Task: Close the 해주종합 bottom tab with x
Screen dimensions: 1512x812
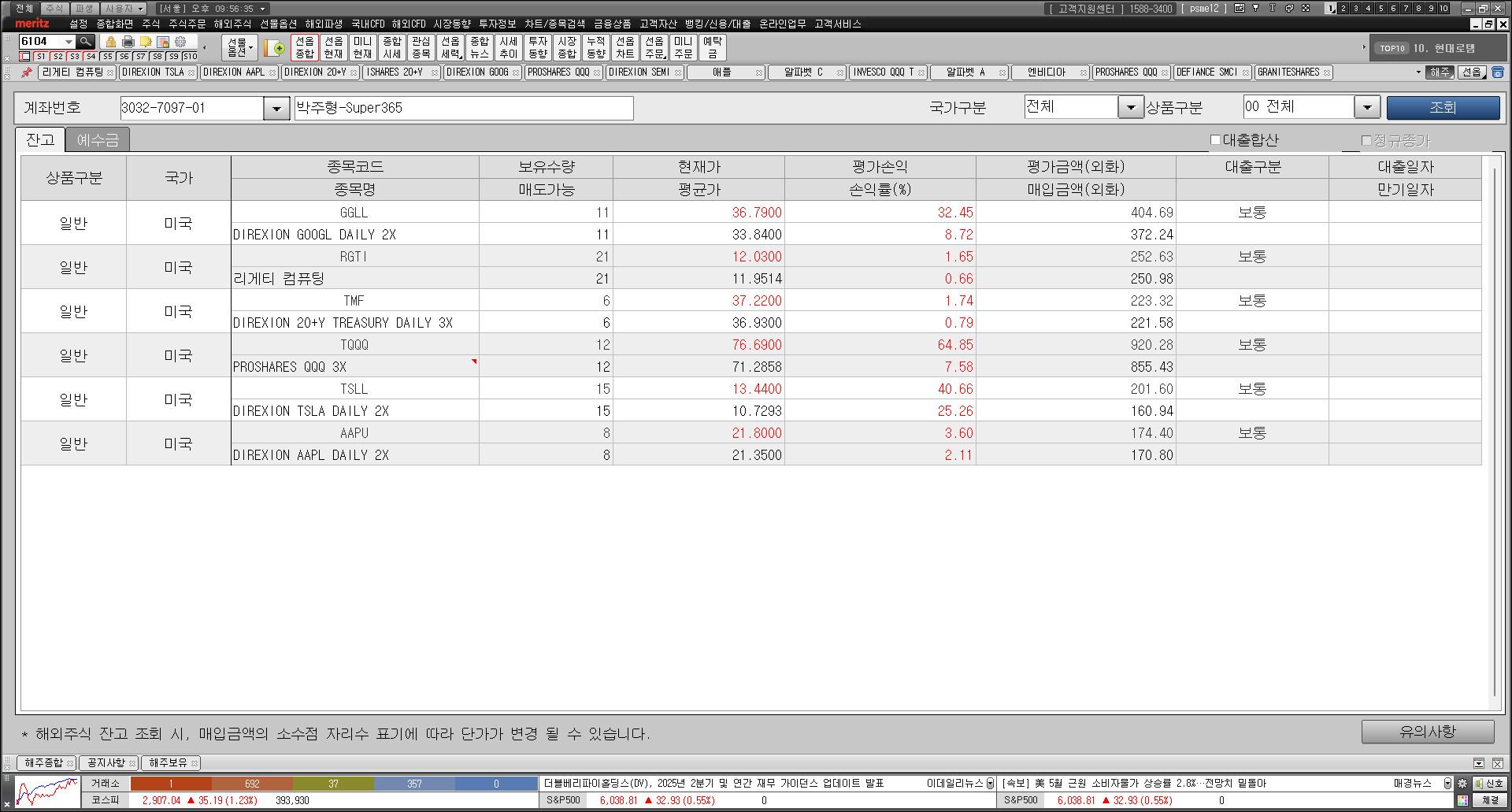Action: (x=69, y=763)
